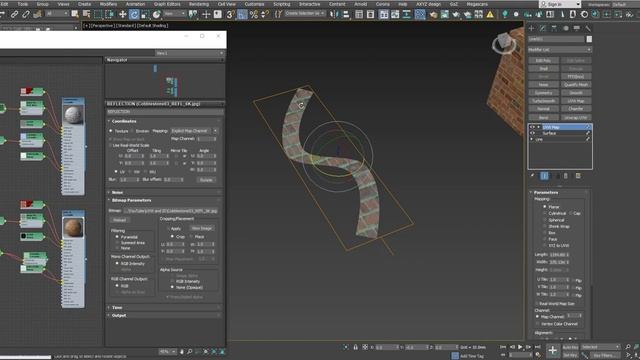Toggle the Angle Snap icon

242,15
